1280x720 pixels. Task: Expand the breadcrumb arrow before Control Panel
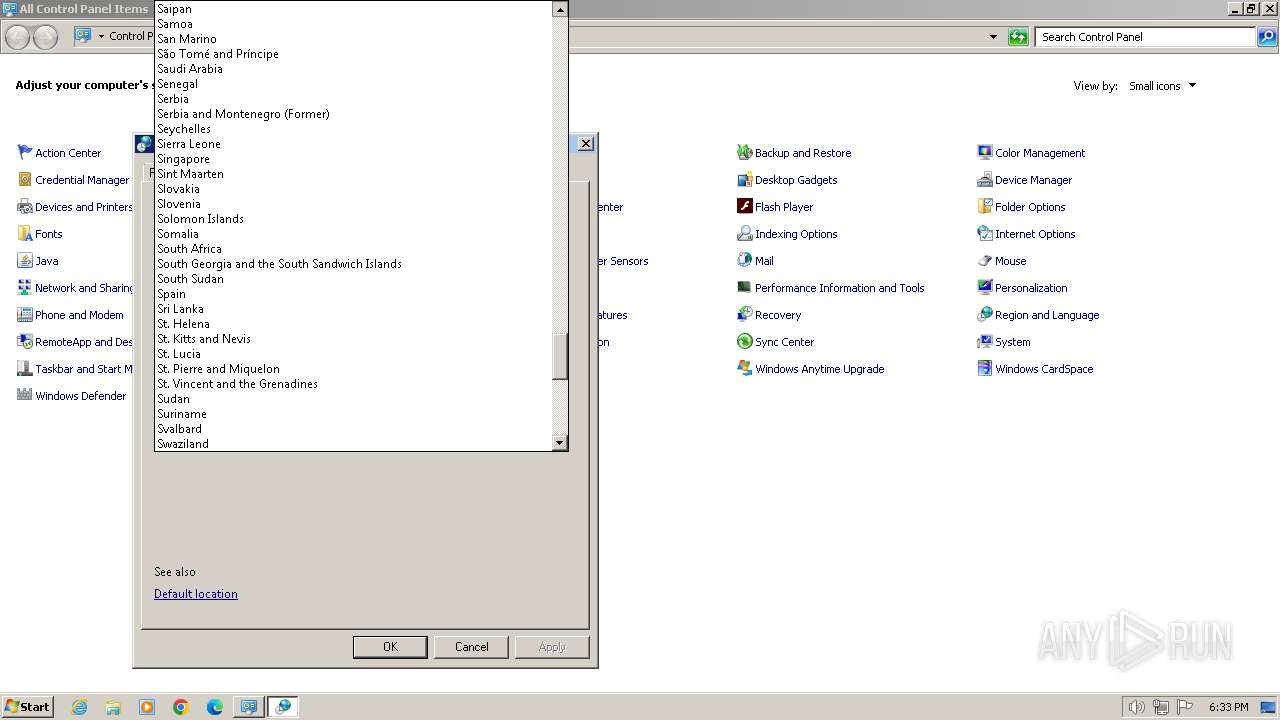(101, 37)
